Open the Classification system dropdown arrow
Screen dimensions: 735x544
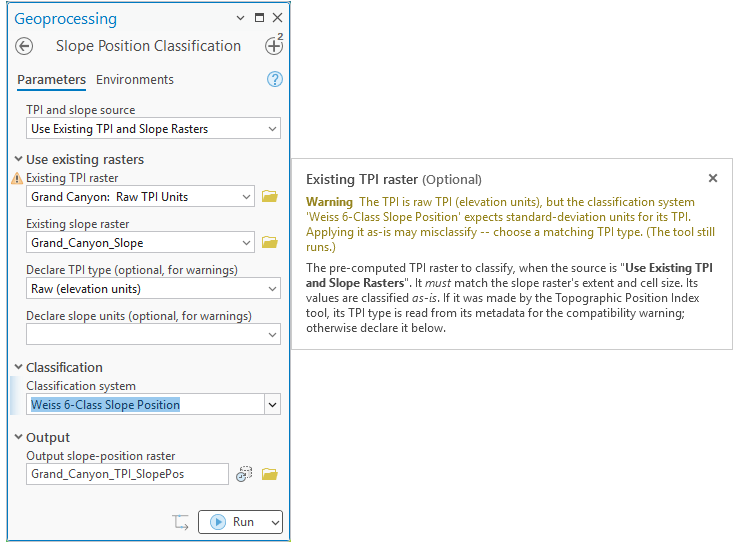[x=272, y=404]
